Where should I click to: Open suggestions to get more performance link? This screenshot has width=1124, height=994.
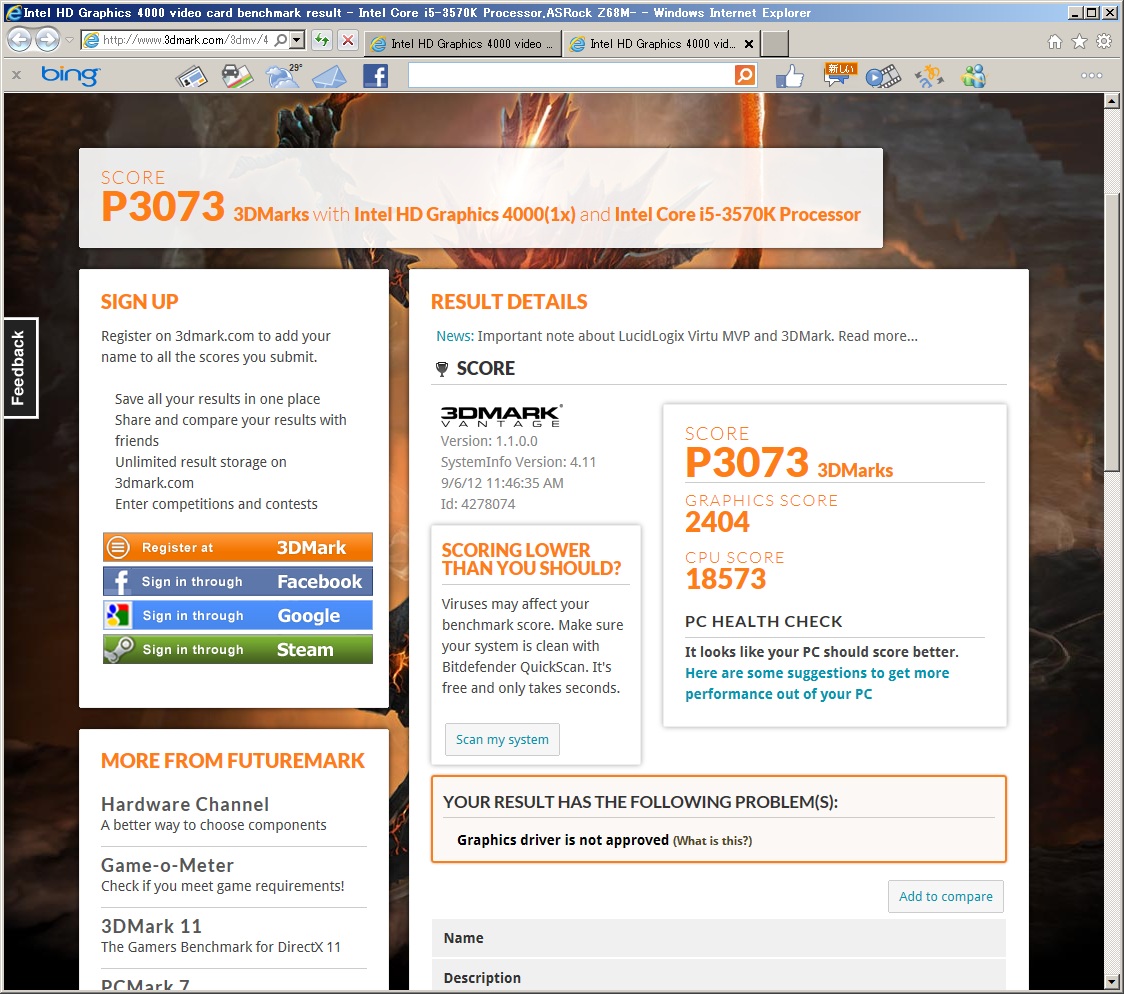816,683
